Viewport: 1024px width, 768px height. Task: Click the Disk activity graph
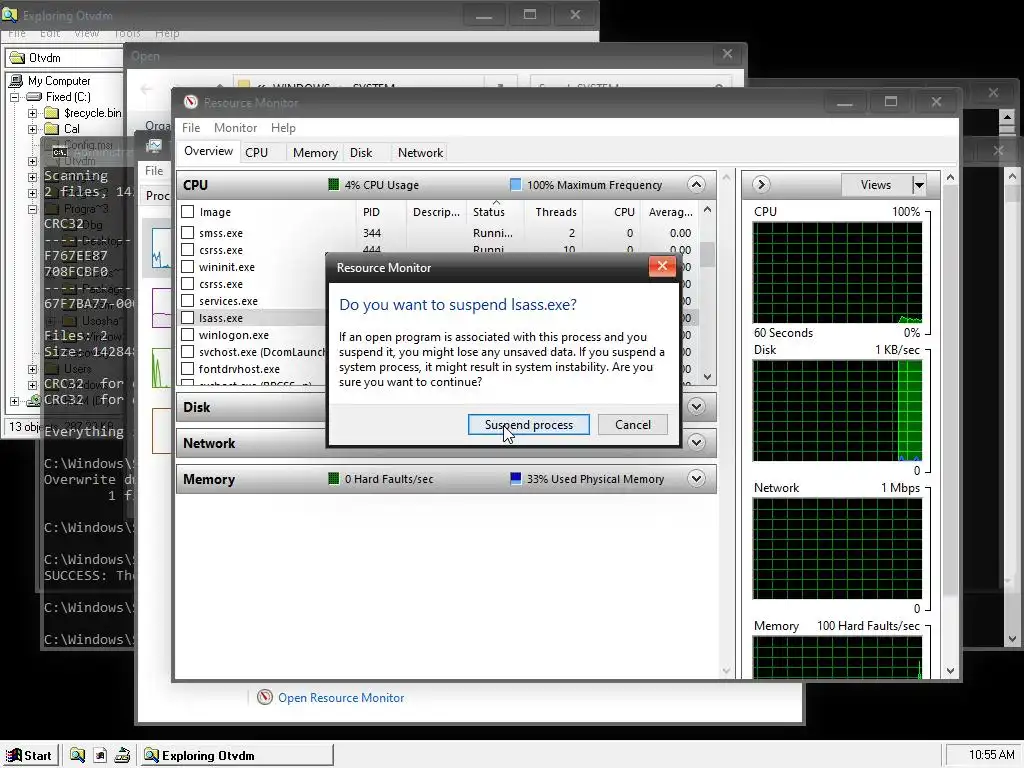tap(837, 411)
